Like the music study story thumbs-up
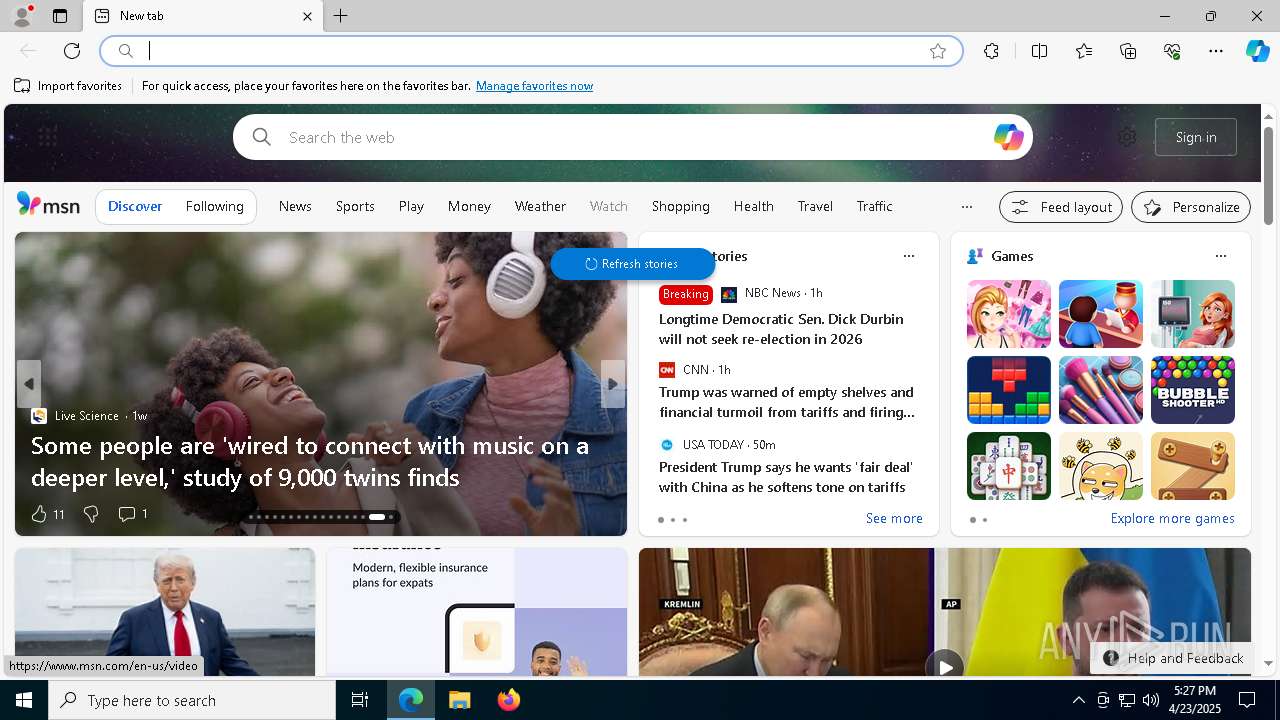 pyautogui.click(x=39, y=514)
